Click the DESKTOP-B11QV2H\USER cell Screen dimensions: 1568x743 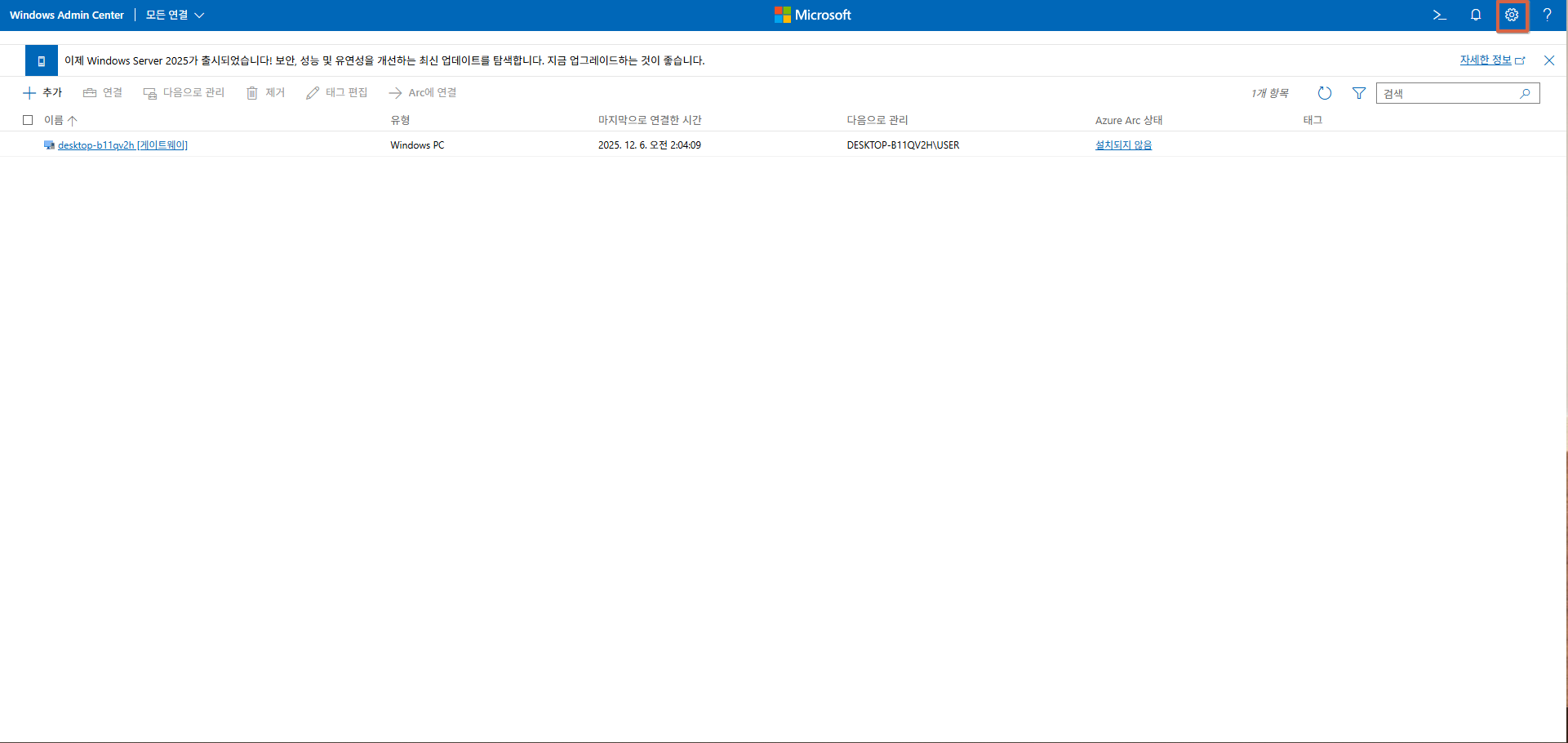pos(903,145)
